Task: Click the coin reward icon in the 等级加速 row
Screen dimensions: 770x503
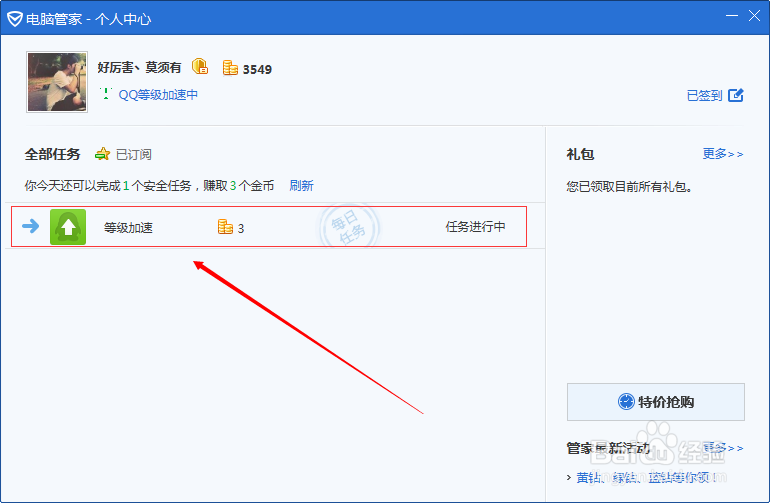Action: tap(225, 226)
